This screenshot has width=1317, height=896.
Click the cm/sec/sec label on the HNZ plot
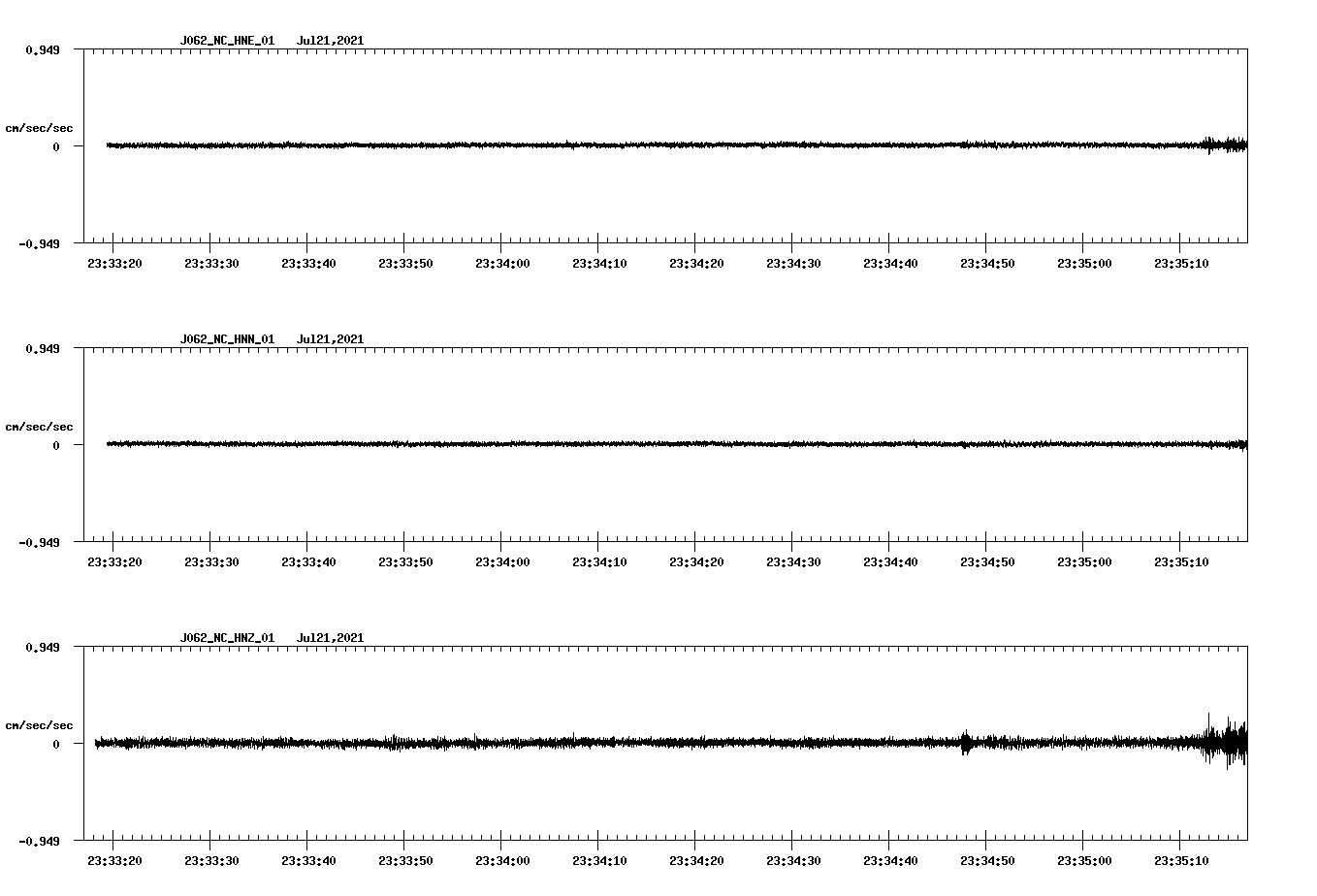[x=41, y=723]
